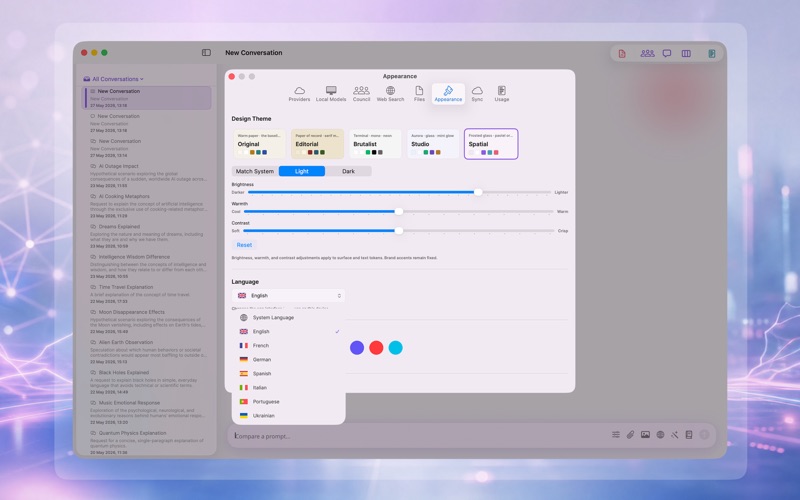Screen dimensions: 800x500
Task: Expand the All Conversations dropdown
Action: (113, 79)
